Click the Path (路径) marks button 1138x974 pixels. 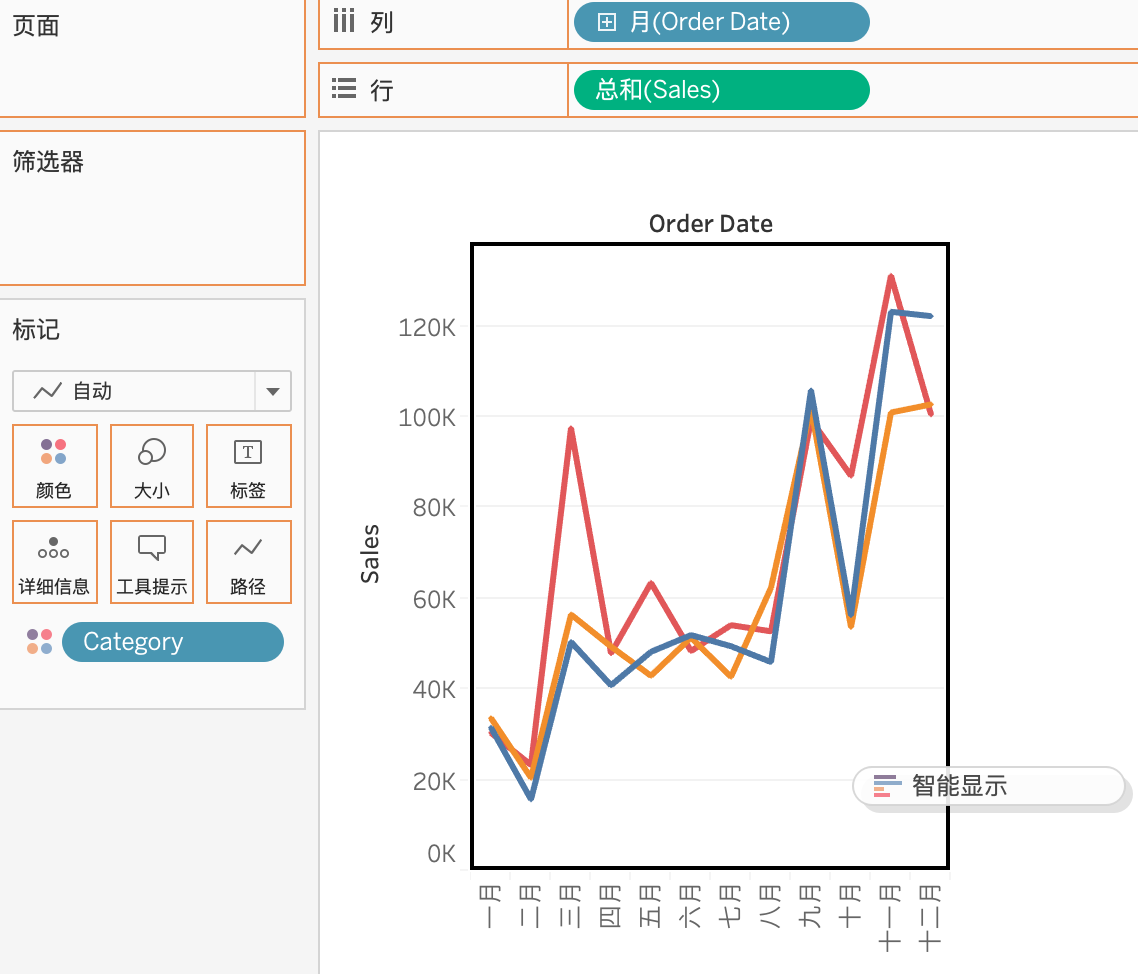(x=248, y=562)
